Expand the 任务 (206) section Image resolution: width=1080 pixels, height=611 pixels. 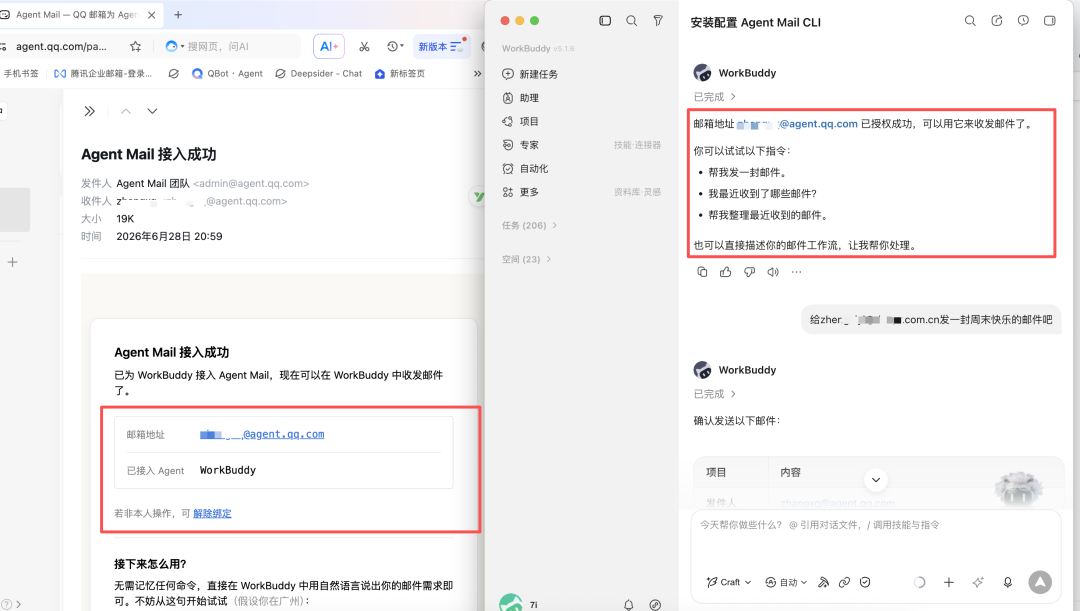click(x=529, y=225)
